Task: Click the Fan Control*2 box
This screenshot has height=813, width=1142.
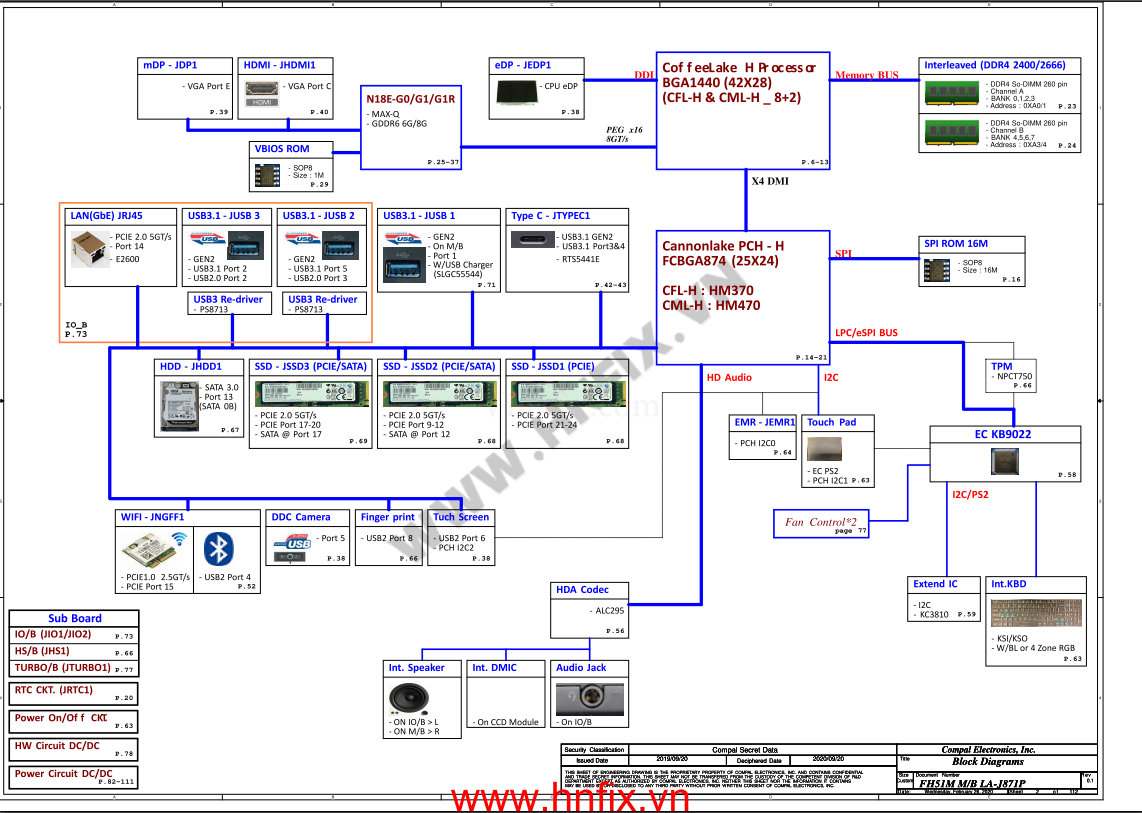Action: click(821, 523)
